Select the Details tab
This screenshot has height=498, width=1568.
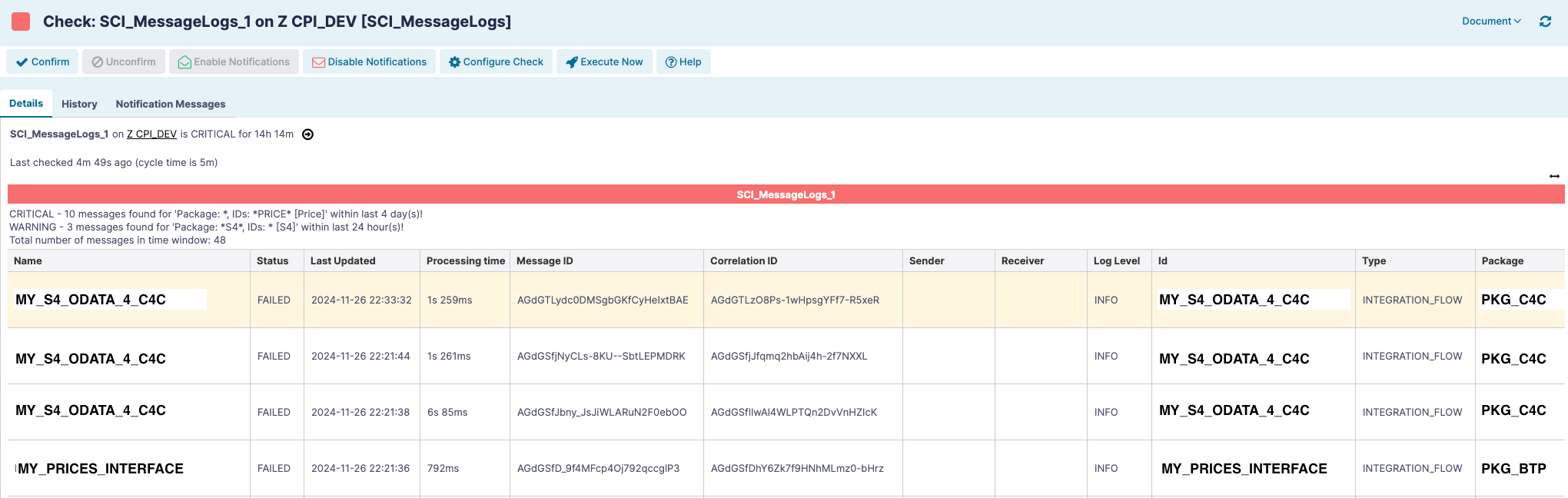click(x=26, y=103)
